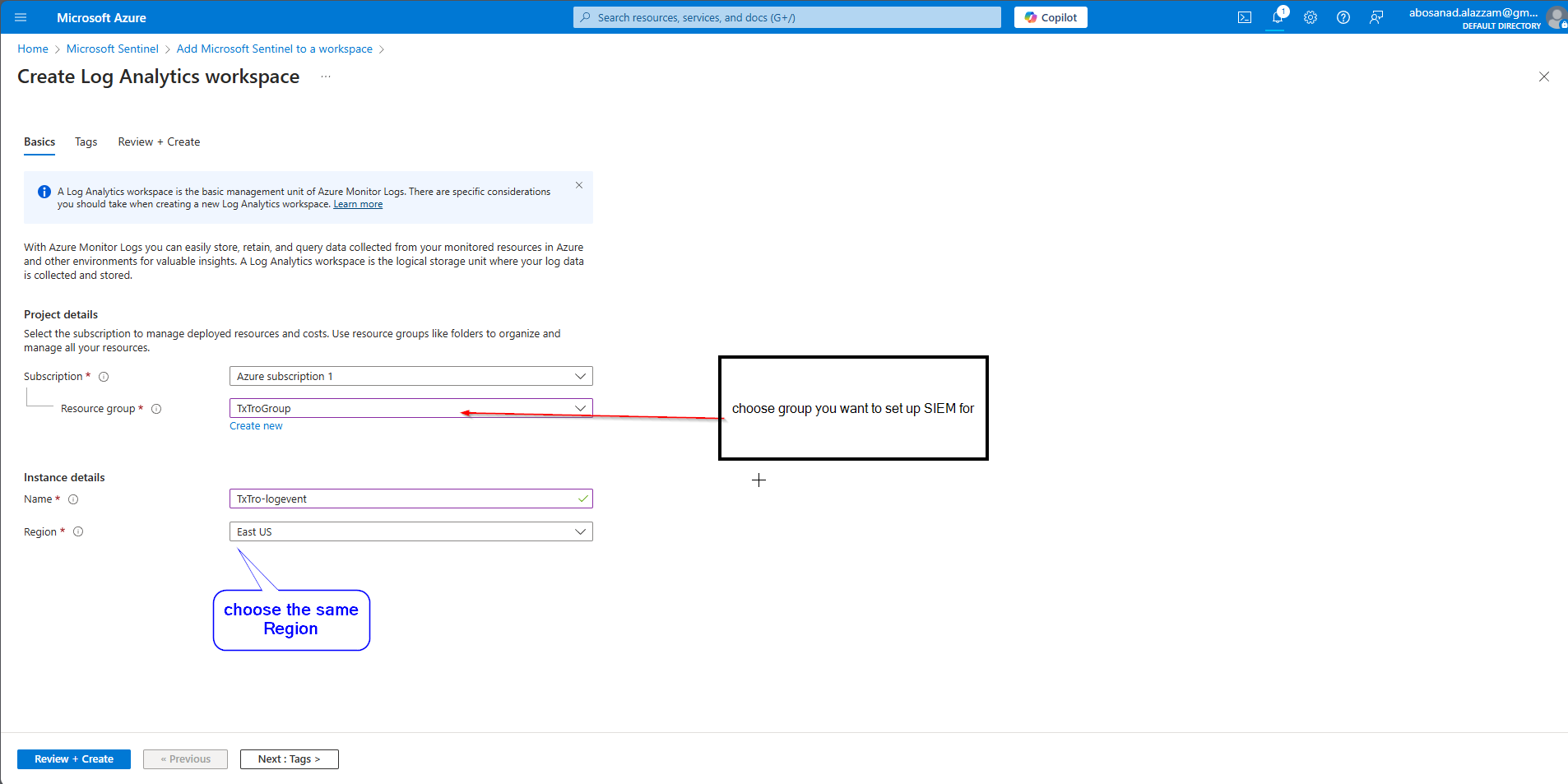The width and height of the screenshot is (1568, 784).
Task: Switch to the Tags tab
Action: (86, 141)
